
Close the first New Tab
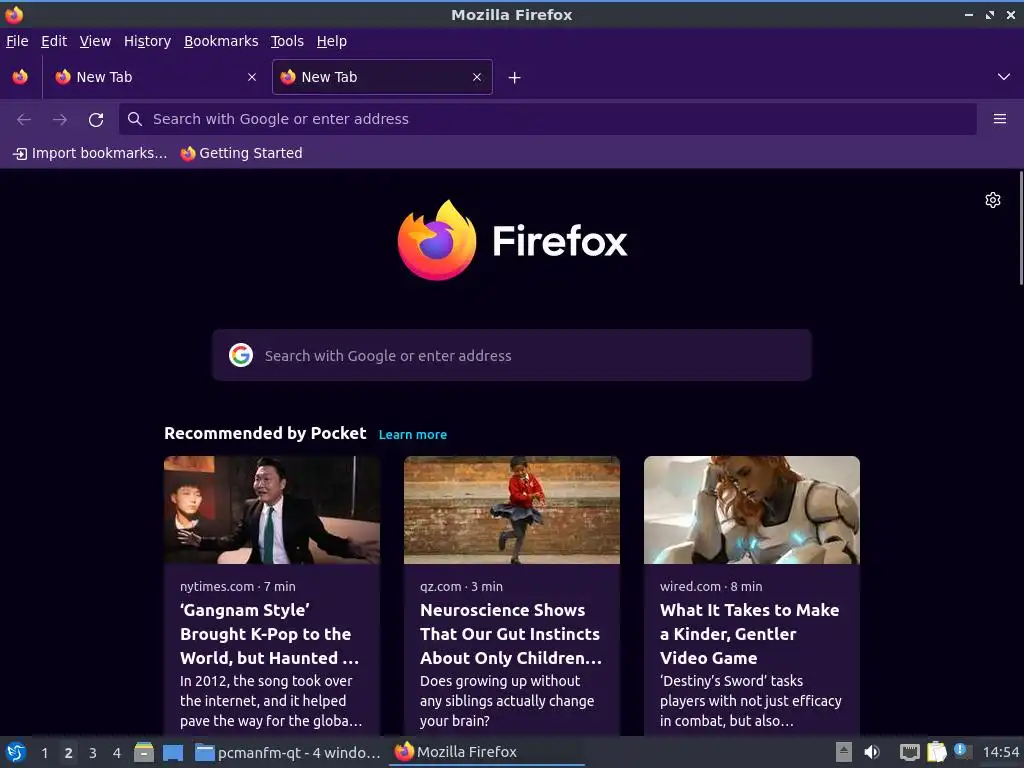coord(252,77)
